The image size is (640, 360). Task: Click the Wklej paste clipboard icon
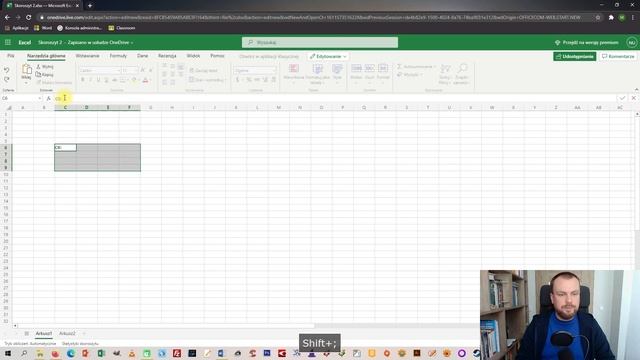[27, 70]
